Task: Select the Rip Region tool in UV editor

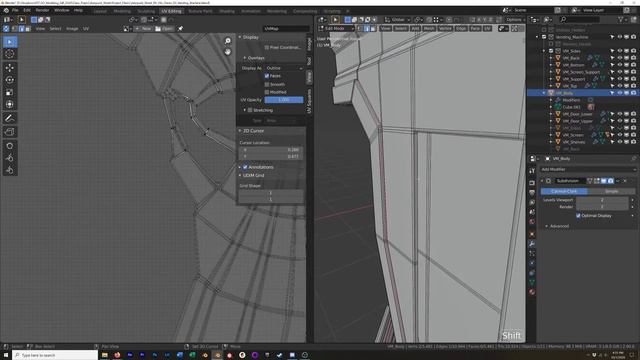Action: tap(10, 132)
